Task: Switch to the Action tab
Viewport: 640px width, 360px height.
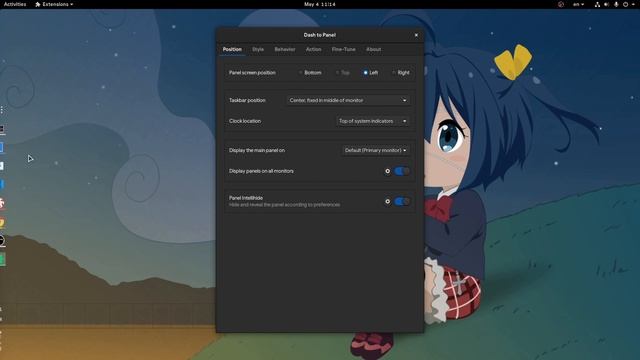Action: [x=313, y=49]
